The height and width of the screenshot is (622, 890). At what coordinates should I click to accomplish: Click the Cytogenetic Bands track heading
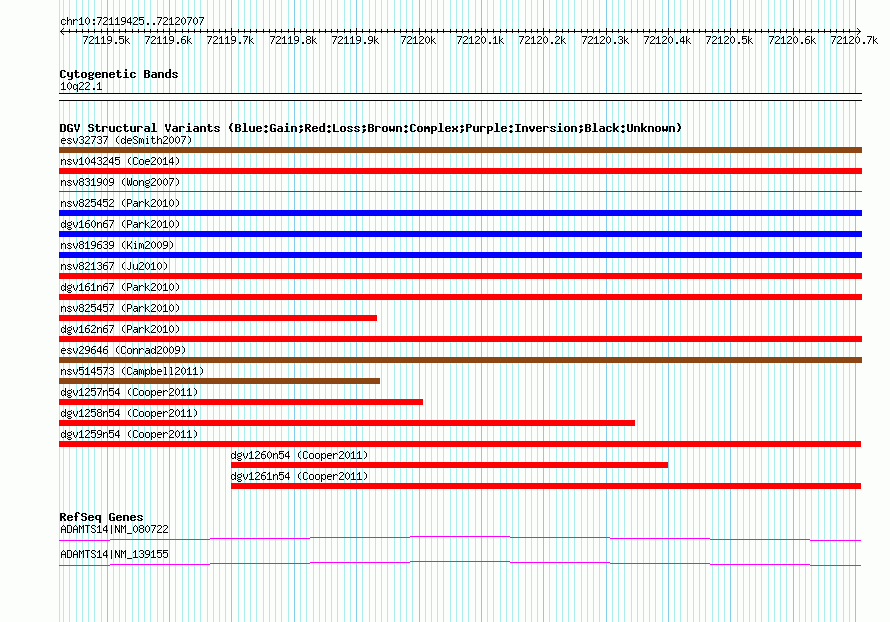coord(119,74)
